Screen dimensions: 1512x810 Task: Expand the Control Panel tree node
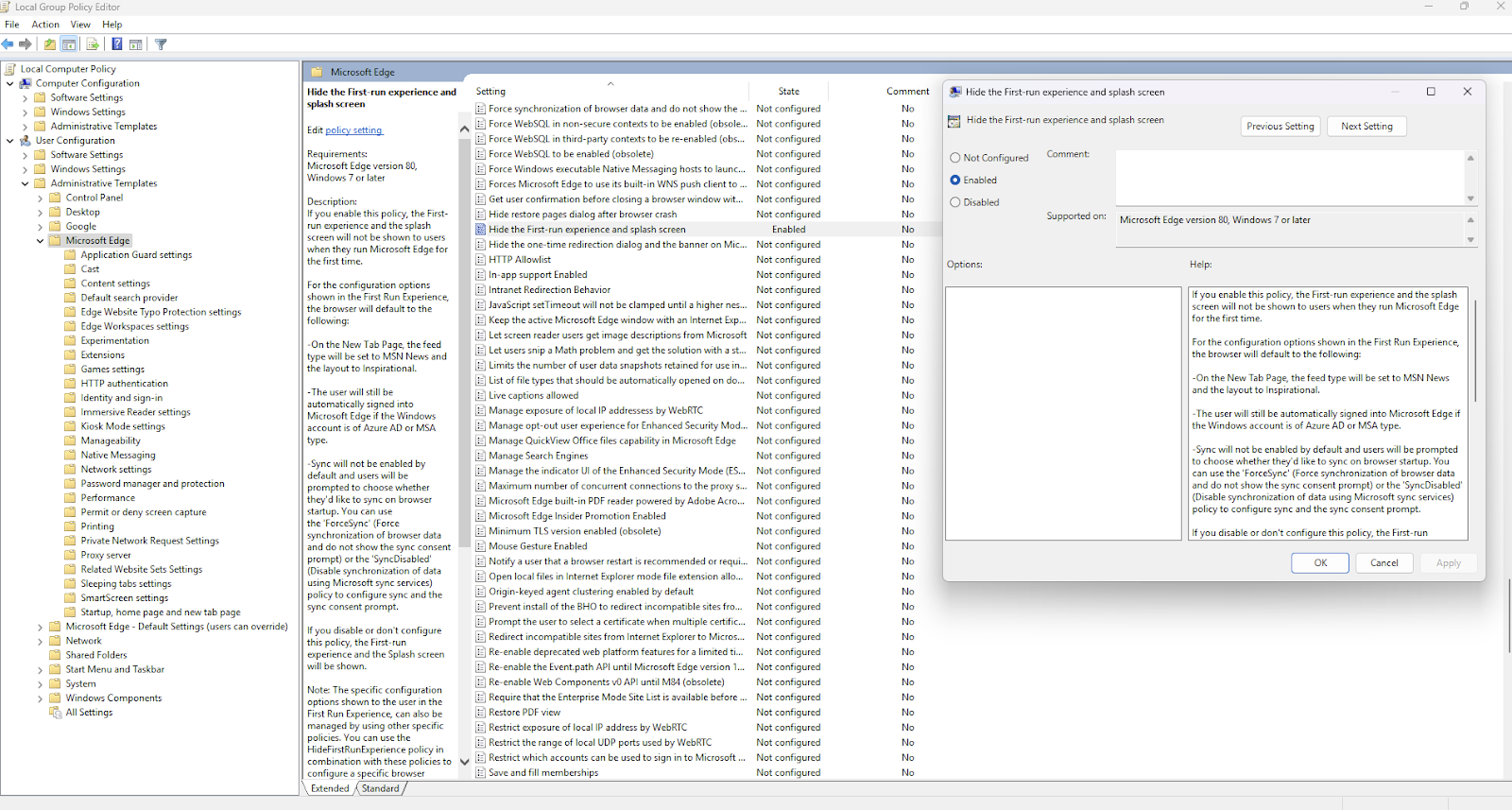pos(41,198)
